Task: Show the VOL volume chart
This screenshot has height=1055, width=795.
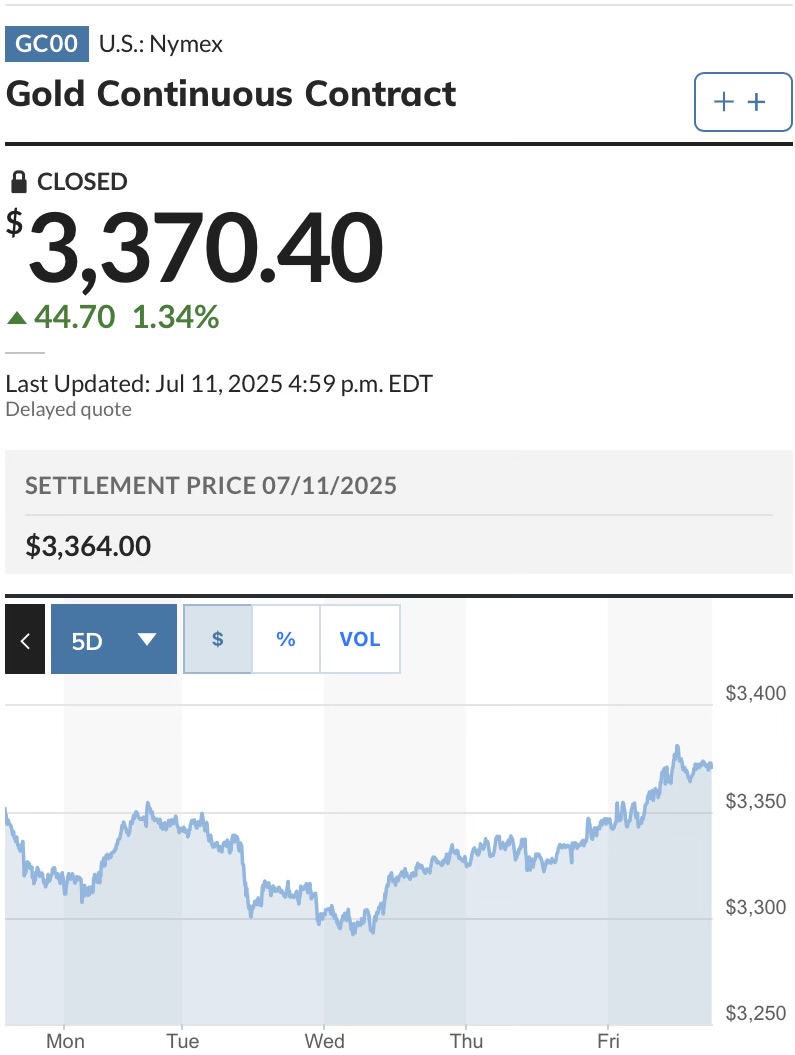Action: [360, 639]
